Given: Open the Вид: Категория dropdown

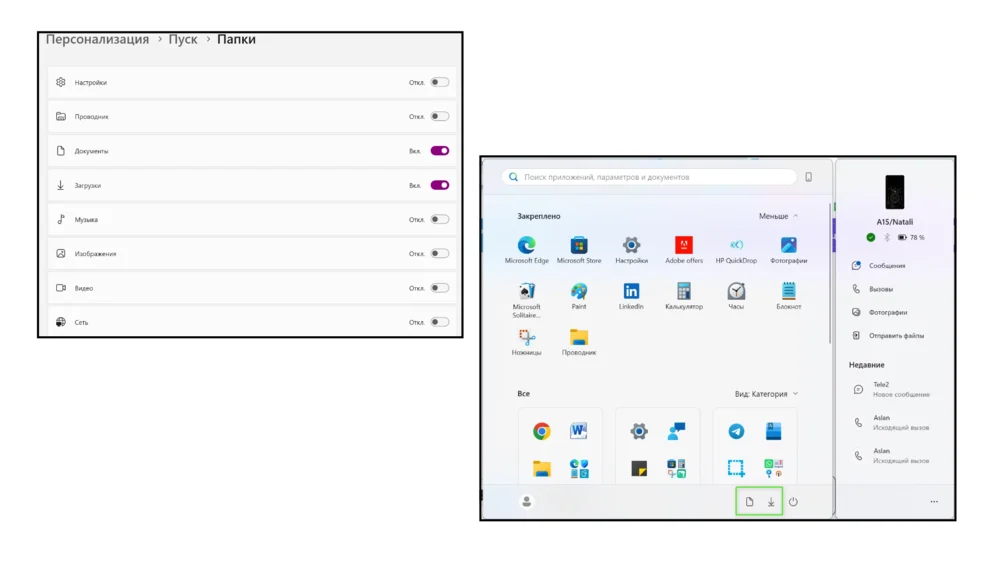Looking at the screenshot, I should click(766, 394).
